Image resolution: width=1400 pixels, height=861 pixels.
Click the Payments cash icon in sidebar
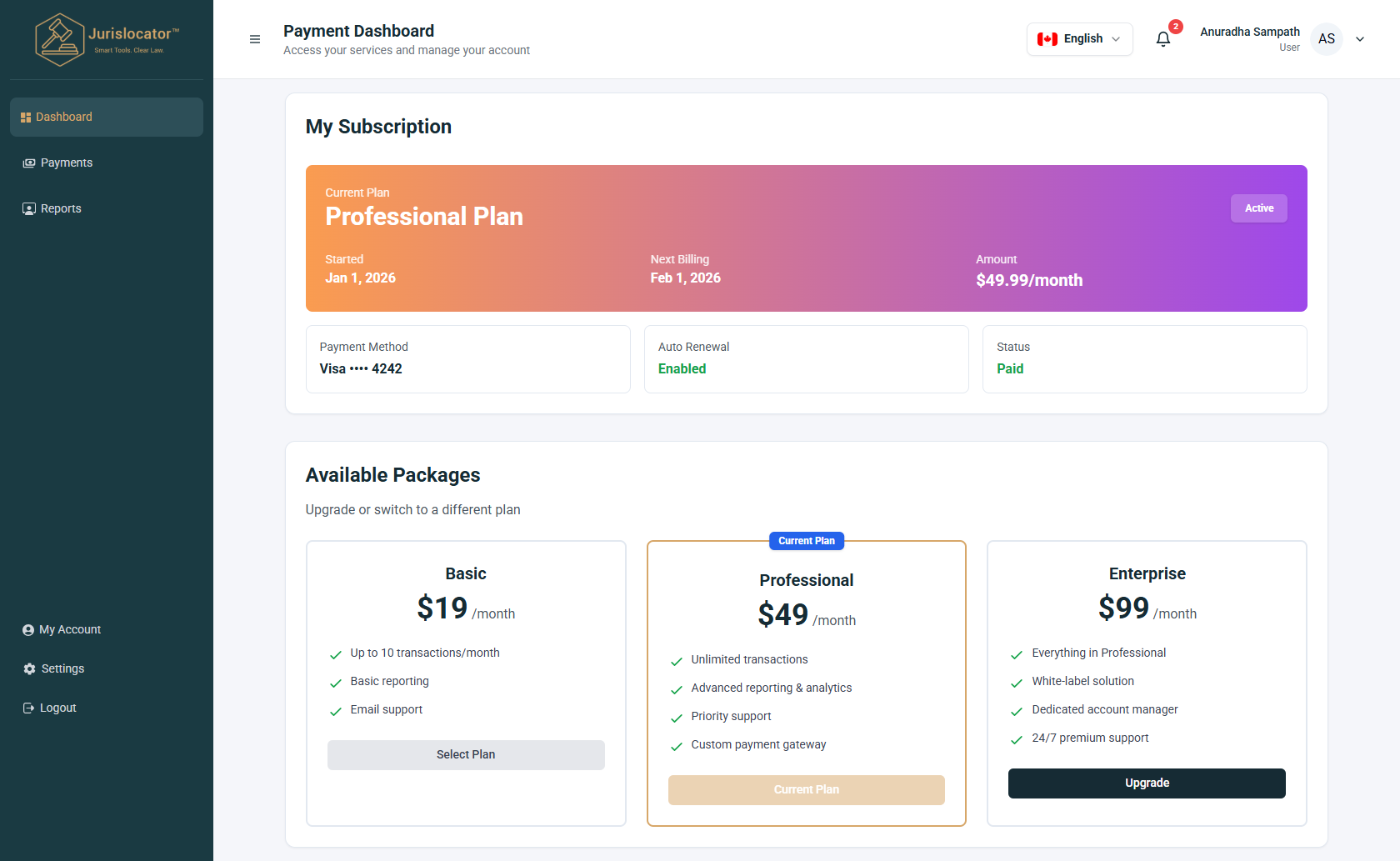29,163
